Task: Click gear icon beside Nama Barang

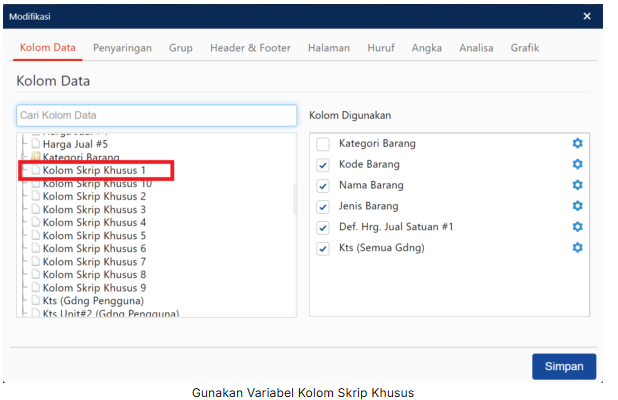Action: click(x=577, y=185)
